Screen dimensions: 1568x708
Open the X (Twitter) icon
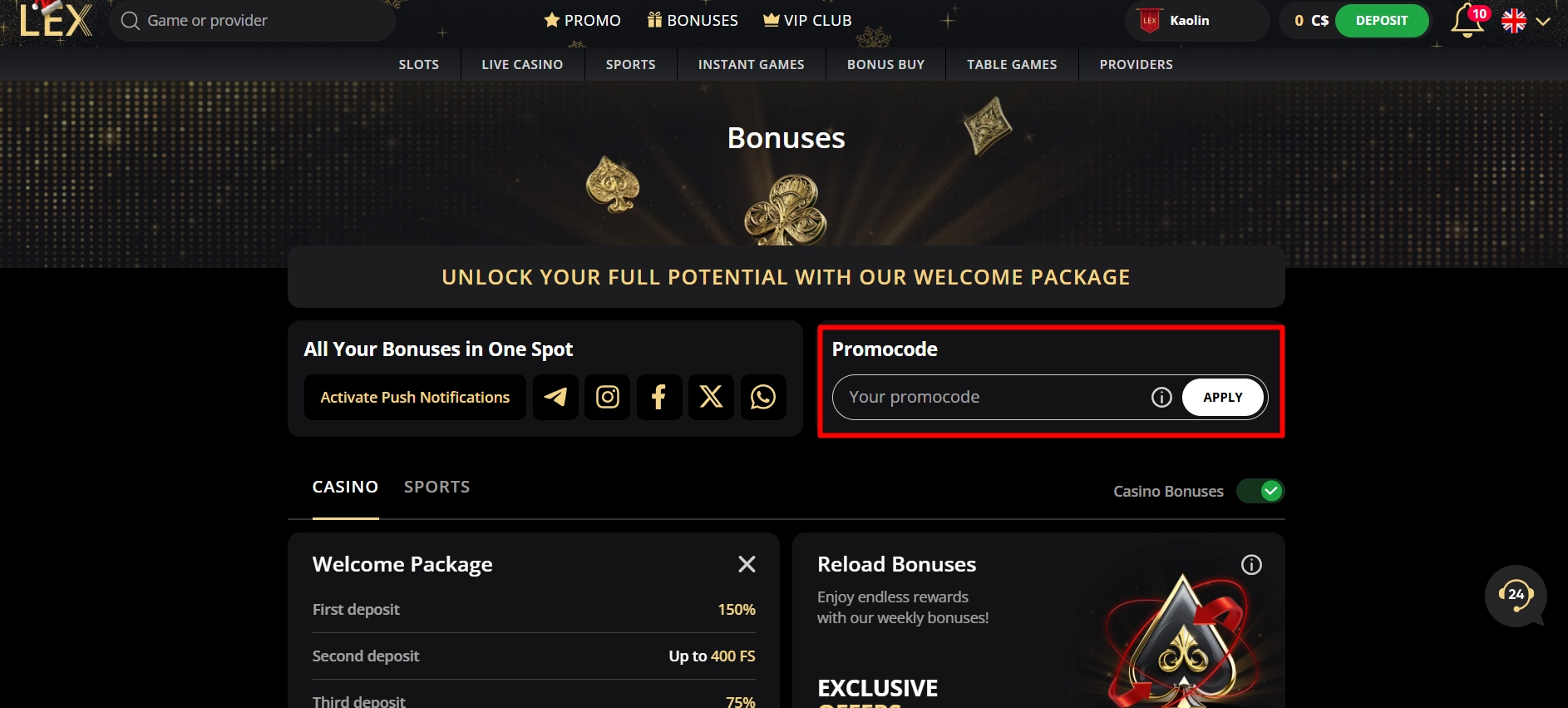click(x=711, y=397)
